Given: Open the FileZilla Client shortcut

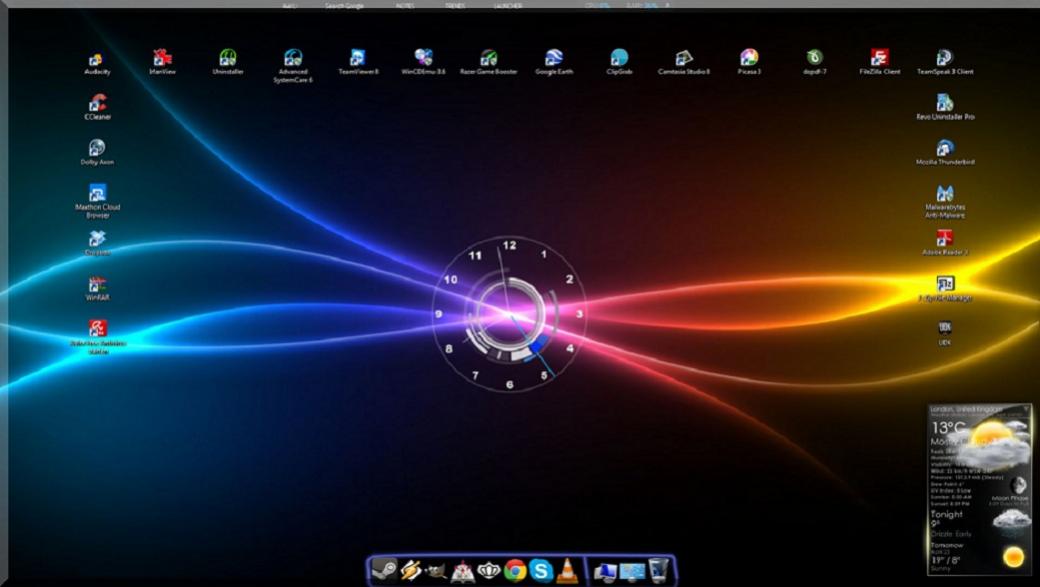Looking at the screenshot, I should point(879,59).
